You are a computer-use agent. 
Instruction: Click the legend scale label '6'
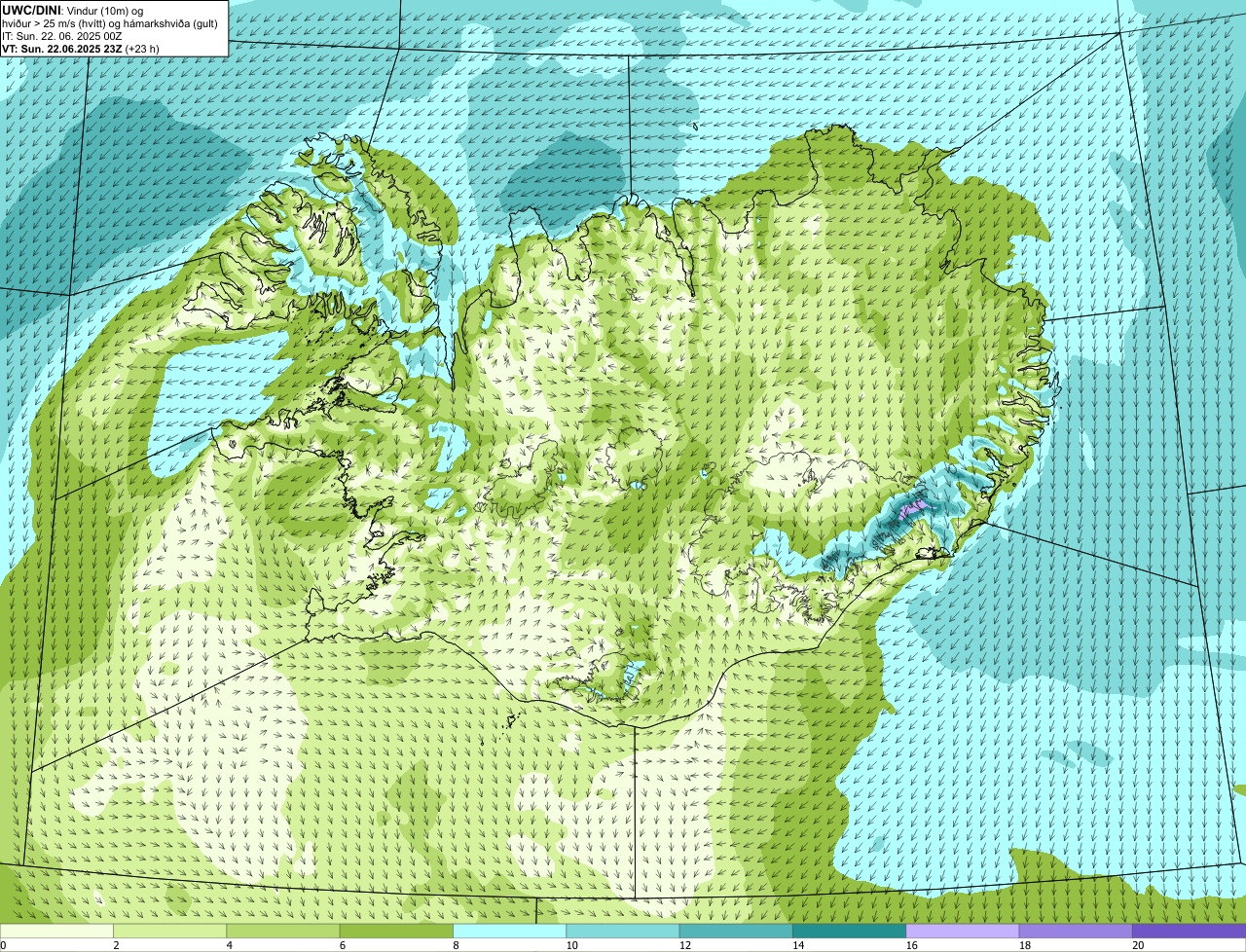coord(343,945)
